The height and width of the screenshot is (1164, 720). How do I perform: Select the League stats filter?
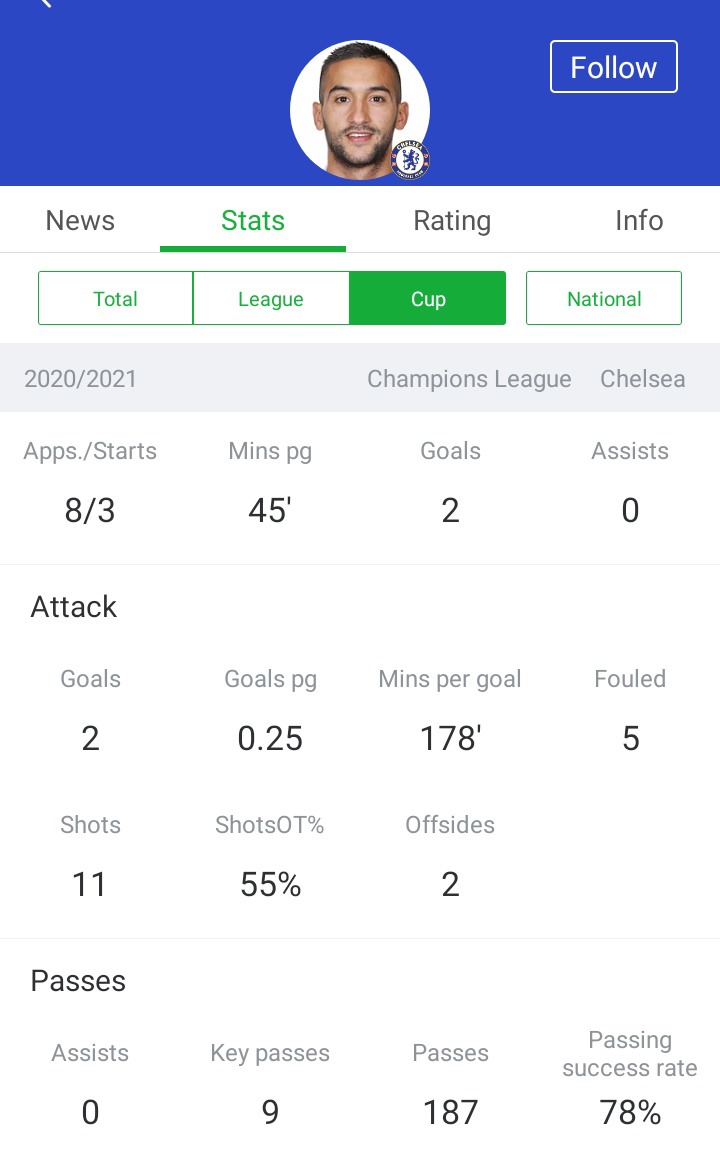tap(271, 298)
